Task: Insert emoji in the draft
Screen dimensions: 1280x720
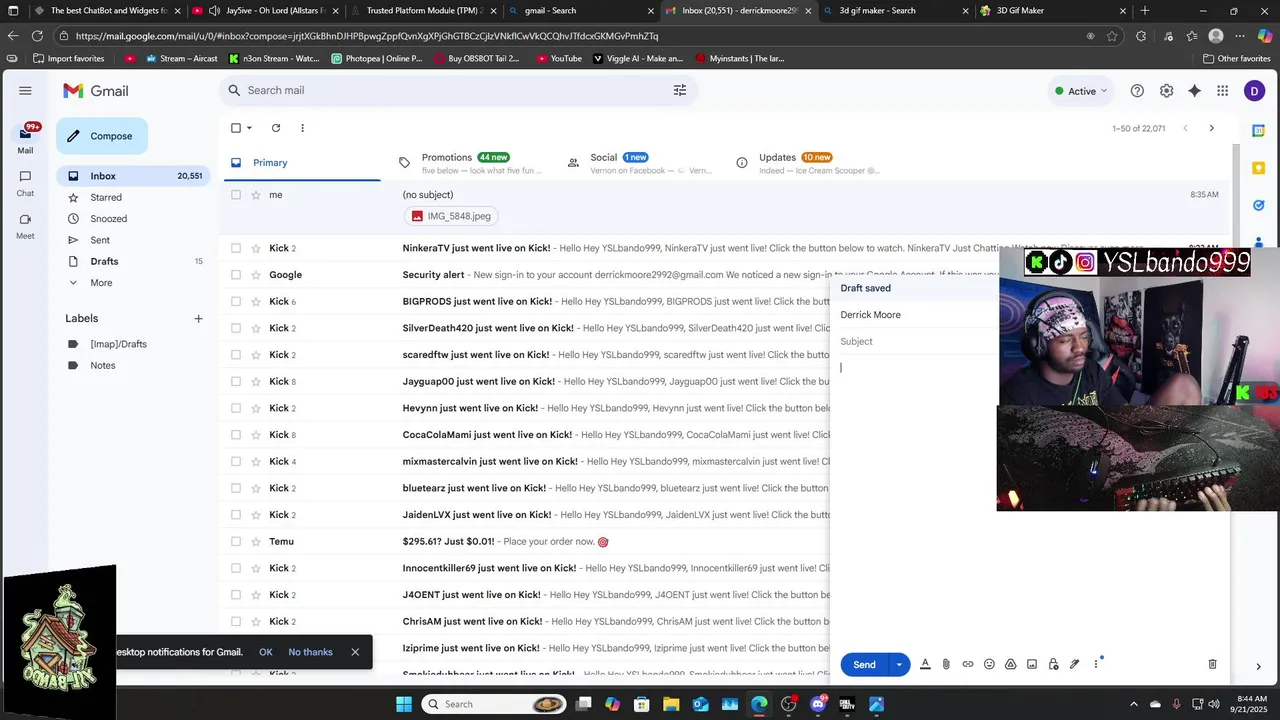Action: (x=989, y=664)
